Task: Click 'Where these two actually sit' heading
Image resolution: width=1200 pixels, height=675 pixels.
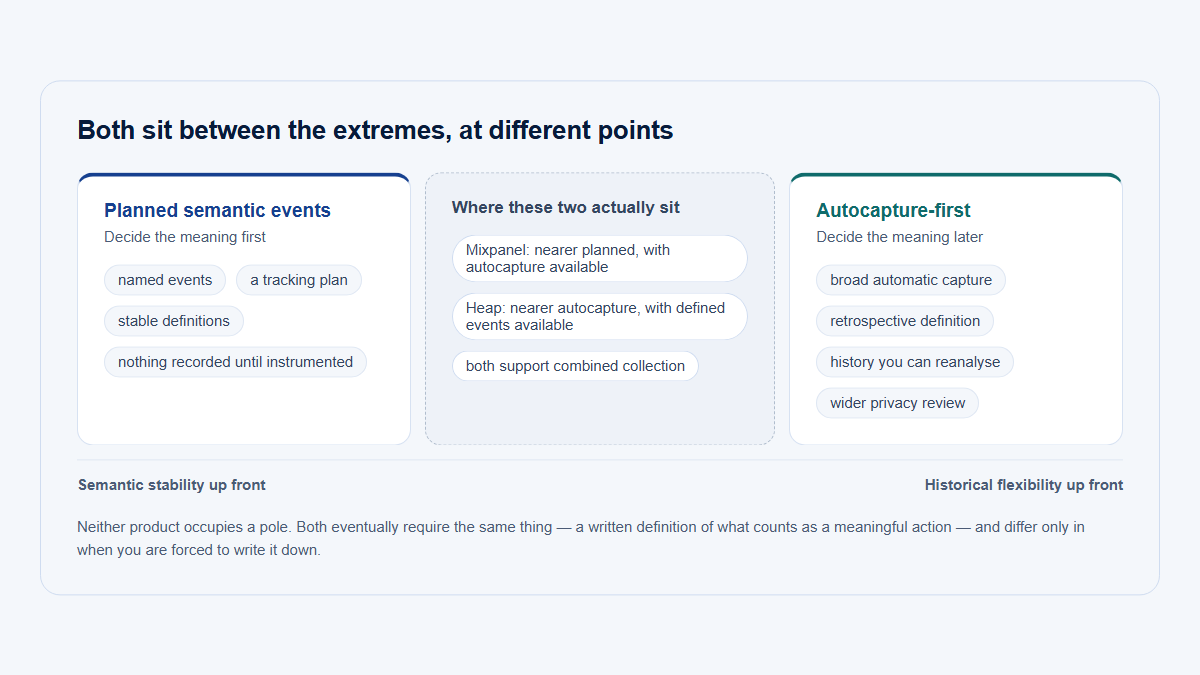Action: click(x=565, y=207)
